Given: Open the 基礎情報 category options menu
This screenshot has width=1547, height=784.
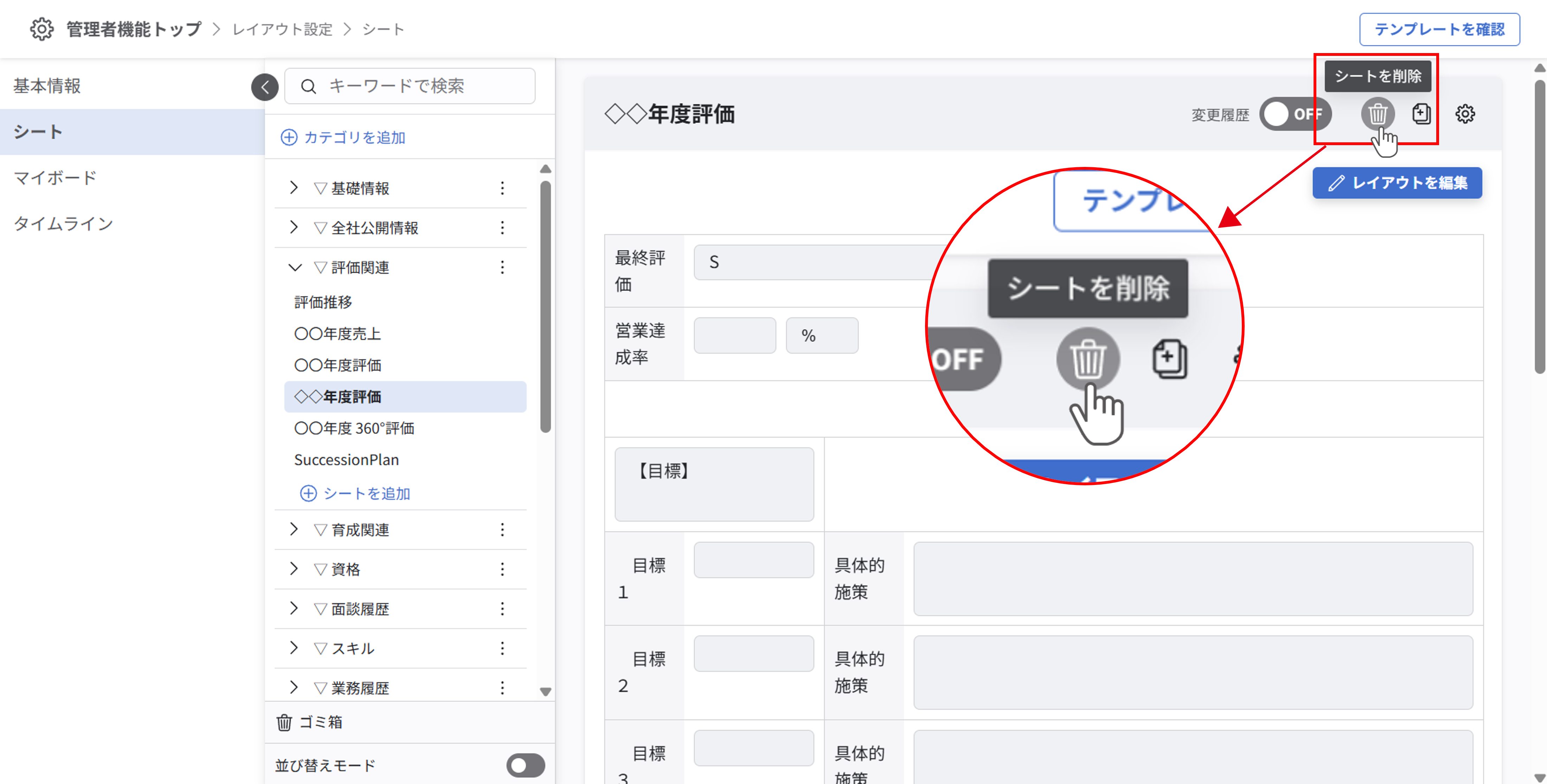Looking at the screenshot, I should 502,188.
